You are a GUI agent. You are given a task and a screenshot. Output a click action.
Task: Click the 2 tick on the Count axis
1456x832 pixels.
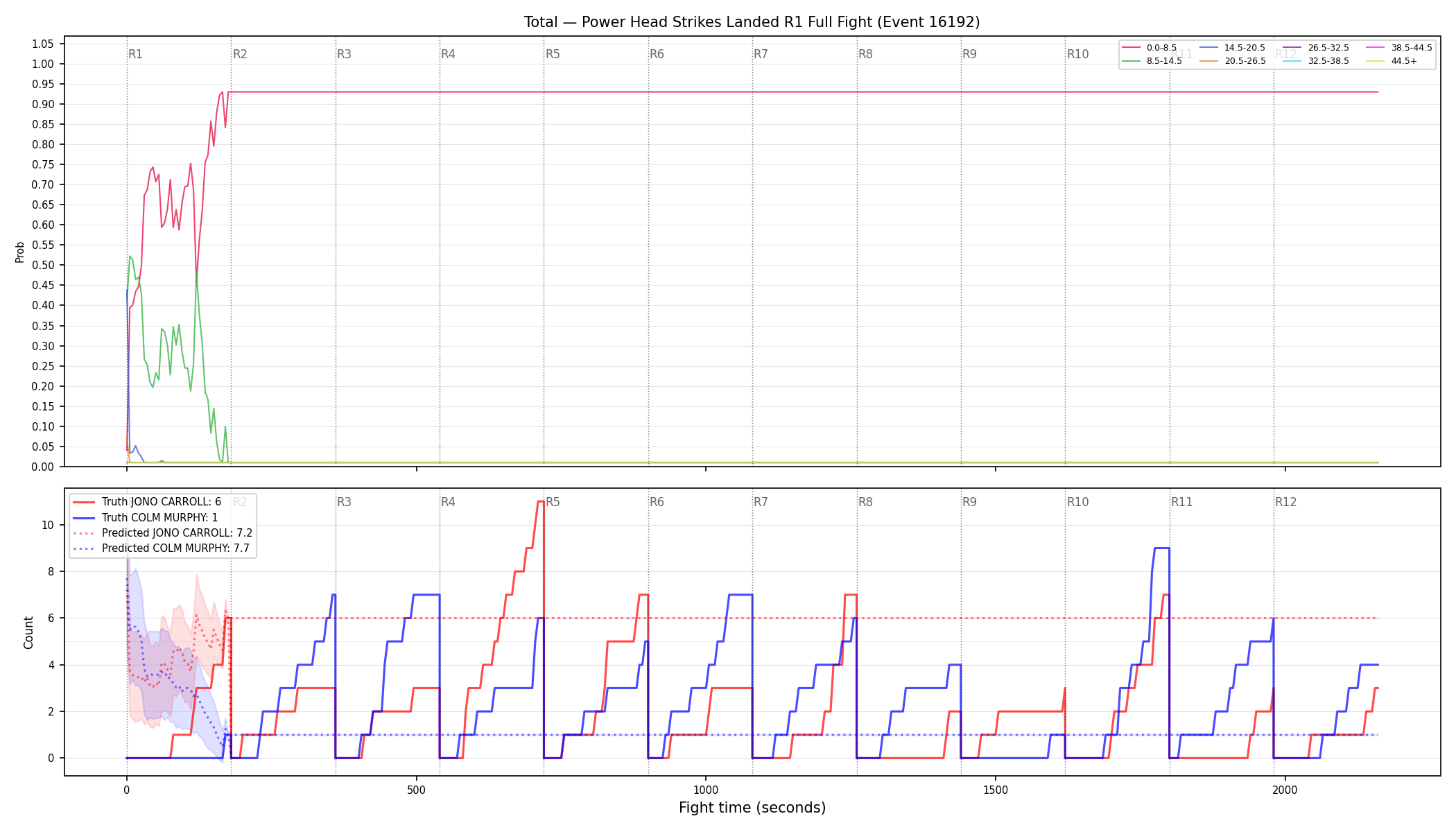point(51,711)
